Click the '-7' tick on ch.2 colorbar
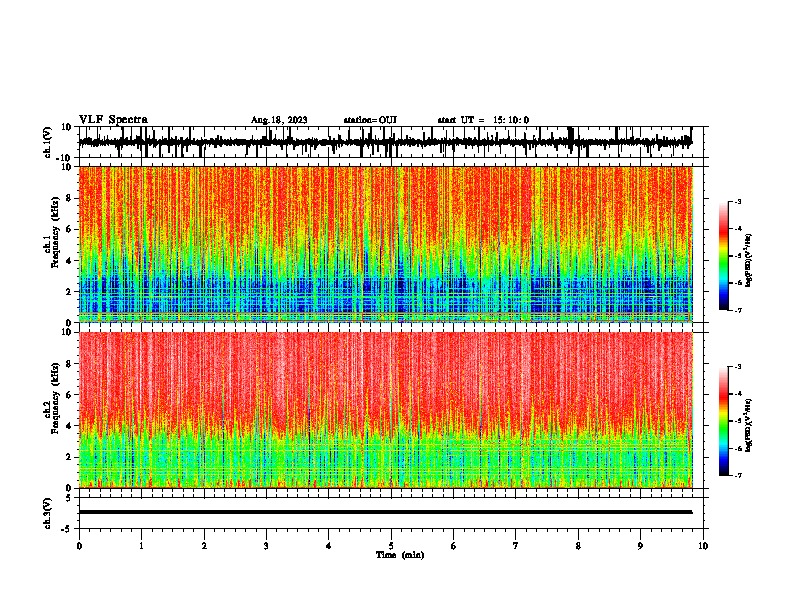Screen dimensions: 792x612 pos(738,475)
